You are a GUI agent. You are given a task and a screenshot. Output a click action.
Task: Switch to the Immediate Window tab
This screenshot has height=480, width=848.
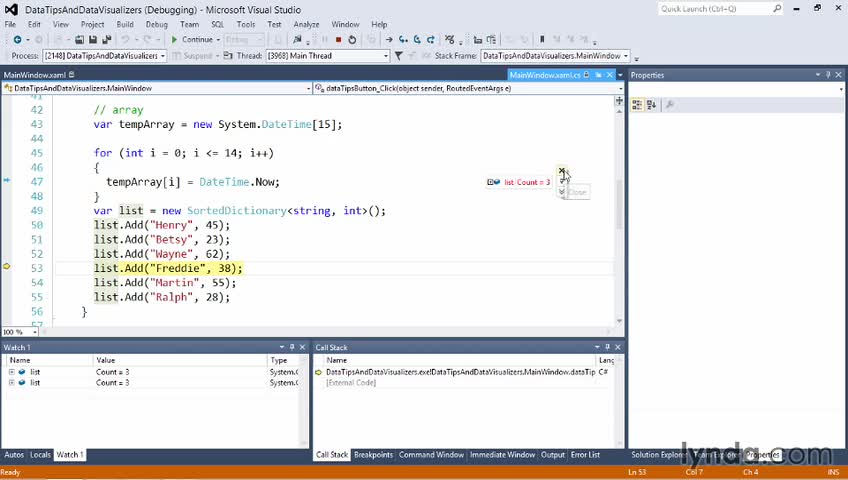(x=502, y=455)
